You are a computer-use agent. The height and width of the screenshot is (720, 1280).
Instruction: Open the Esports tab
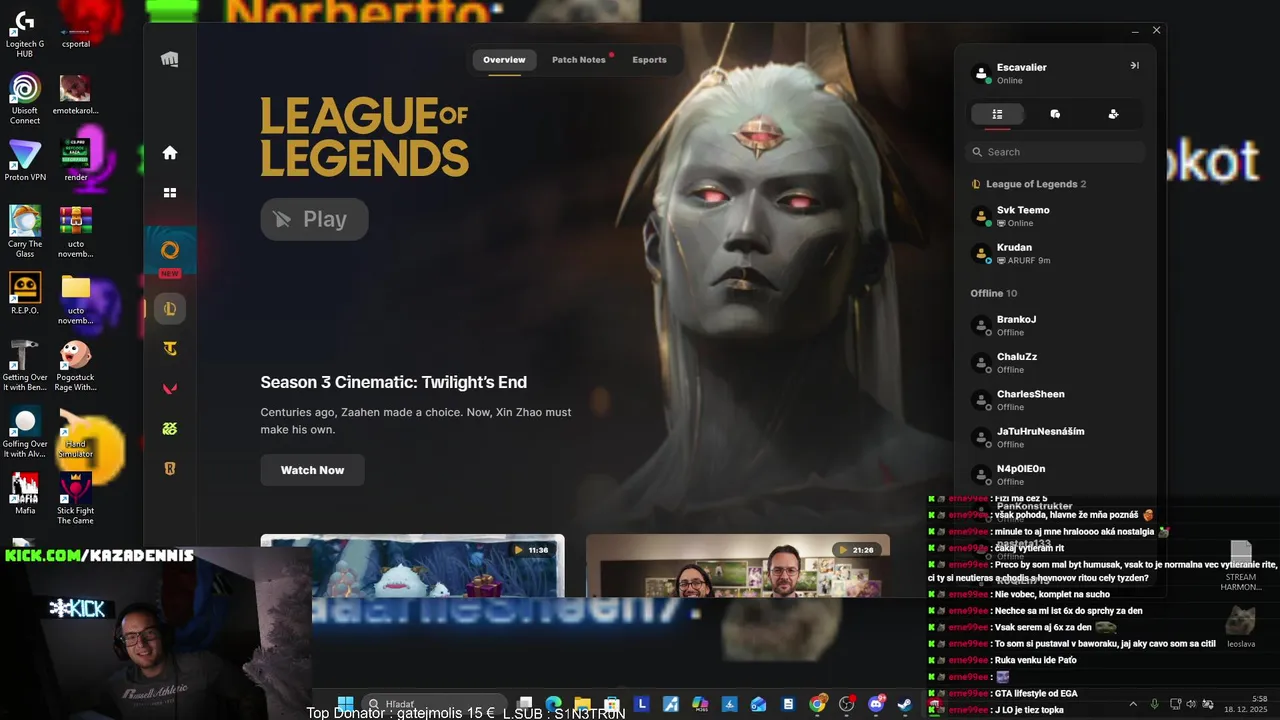(x=649, y=60)
